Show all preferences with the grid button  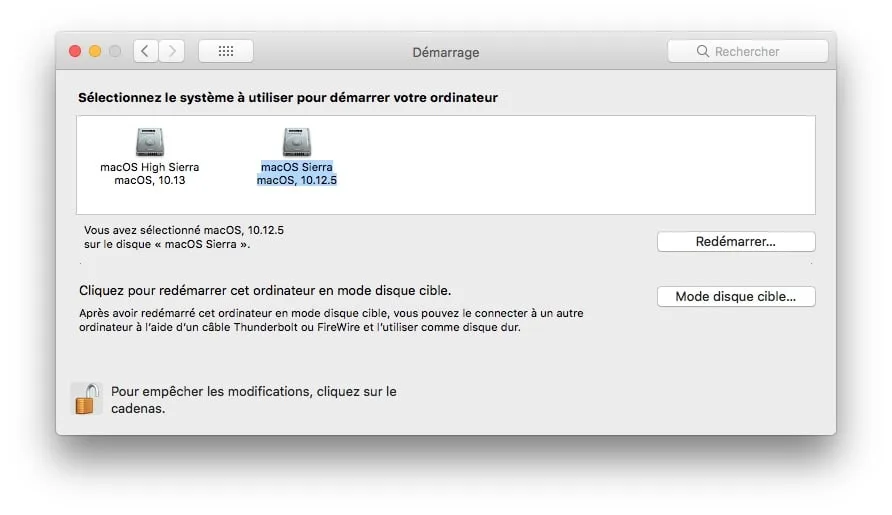coord(226,51)
